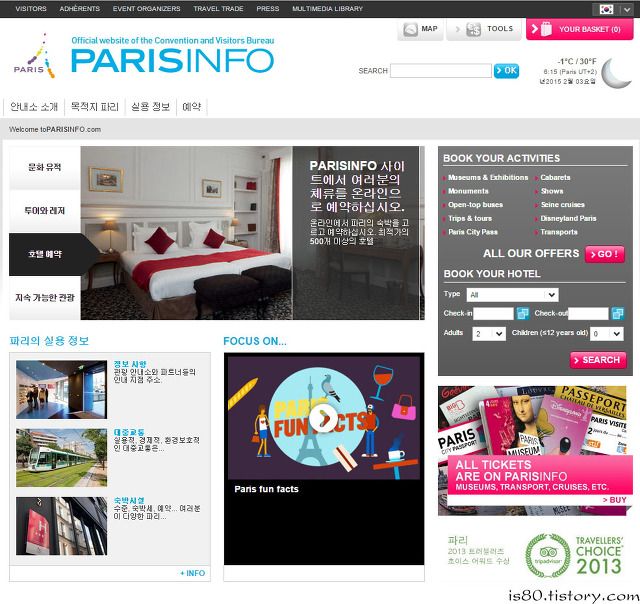The width and height of the screenshot is (640, 604).
Task: Open the Trips & tours link
Action: pos(469,218)
